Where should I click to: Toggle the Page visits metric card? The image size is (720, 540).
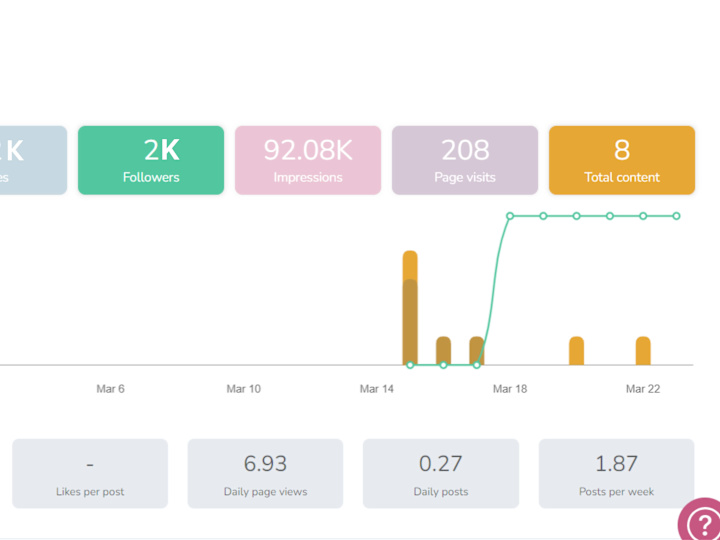(465, 160)
